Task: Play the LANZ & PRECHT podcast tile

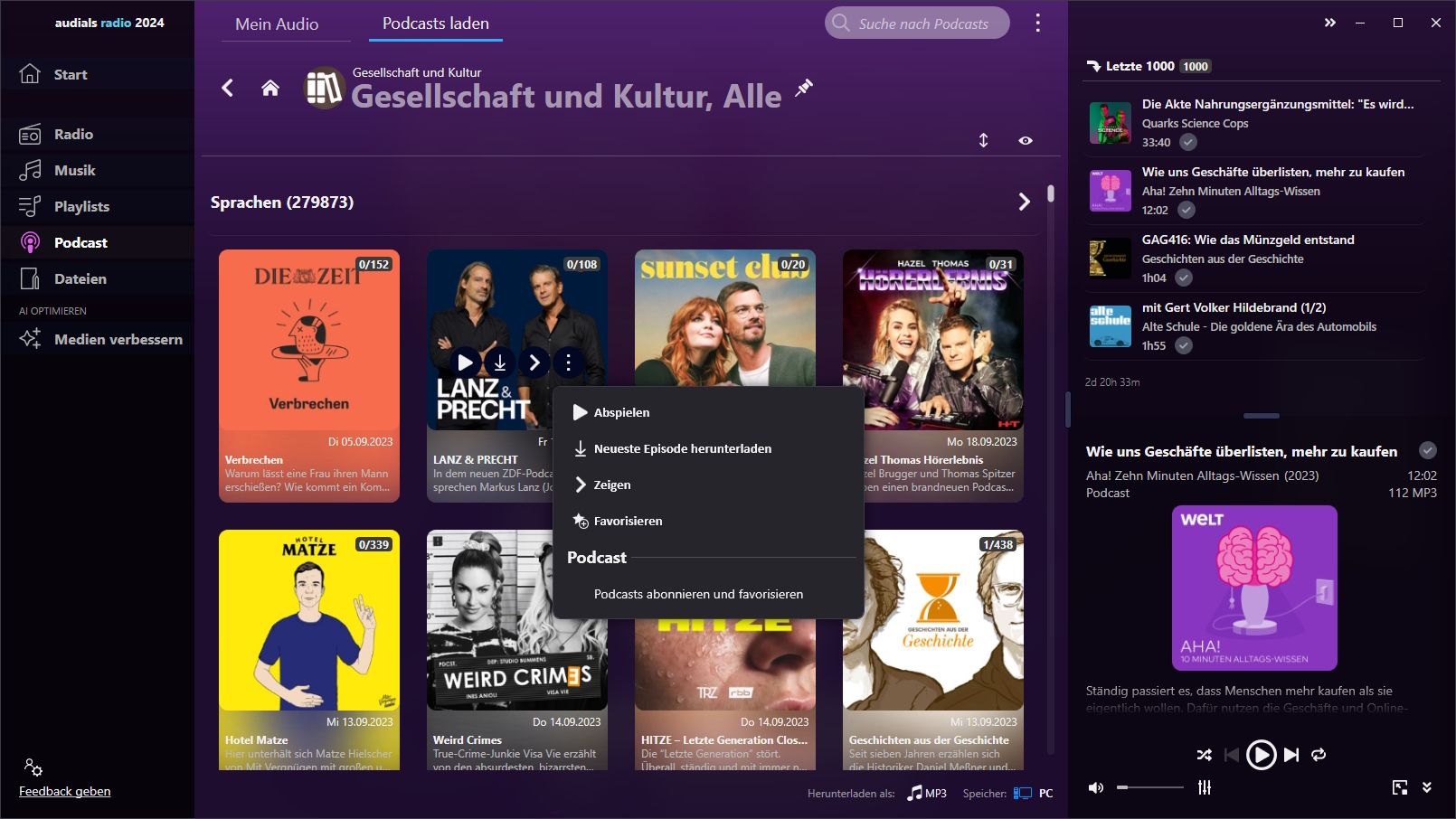Action: click(465, 362)
